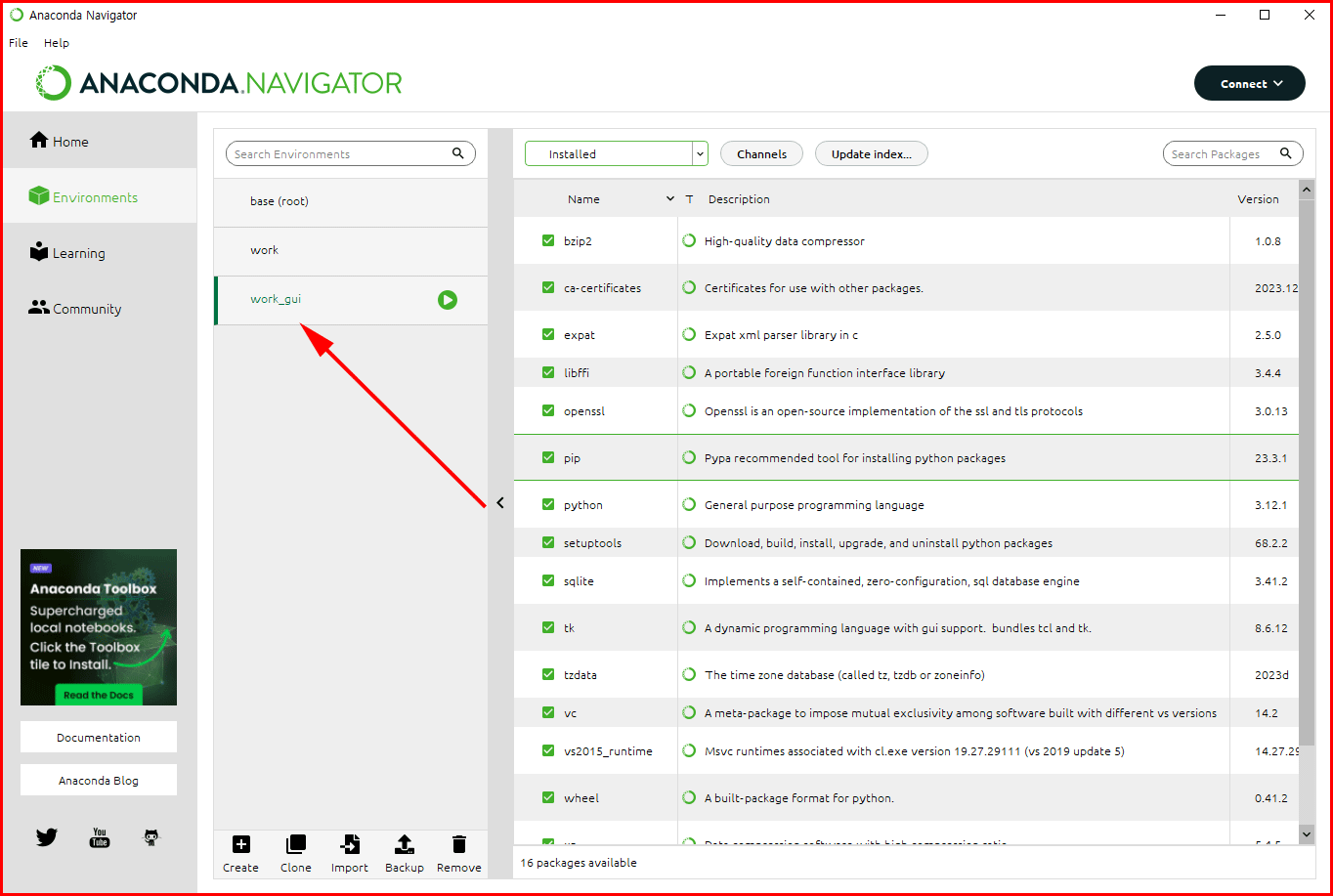Screen dimensions: 1333x896
Task: Click the Read the Docs button
Action: [99, 696]
